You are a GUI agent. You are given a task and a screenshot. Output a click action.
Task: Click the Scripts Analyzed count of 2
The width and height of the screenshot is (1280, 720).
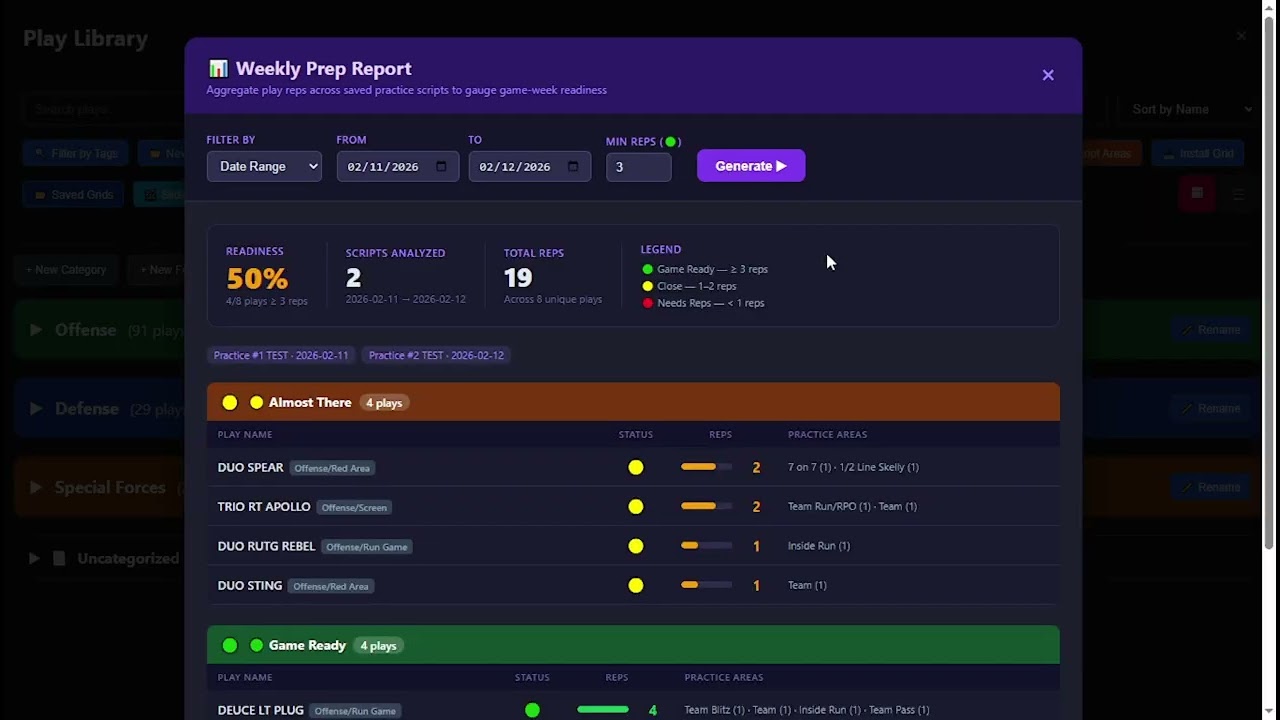[353, 277]
